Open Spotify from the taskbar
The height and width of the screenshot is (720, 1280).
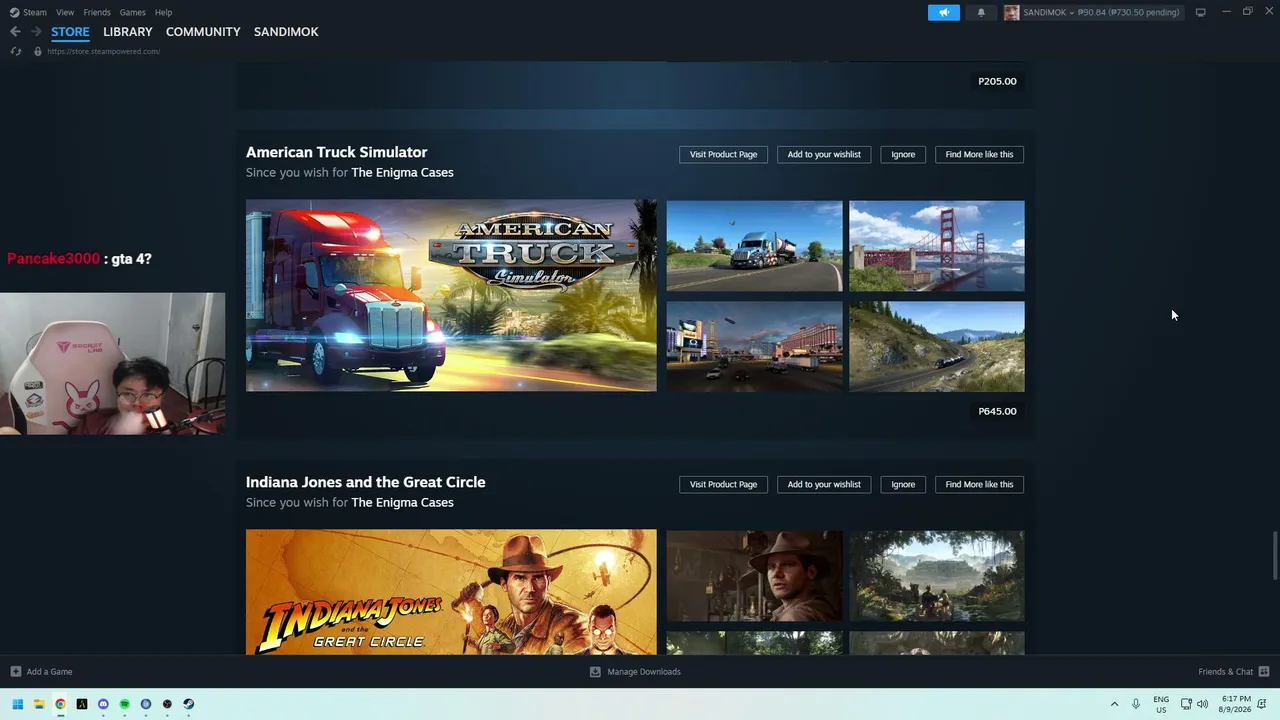coord(124,704)
